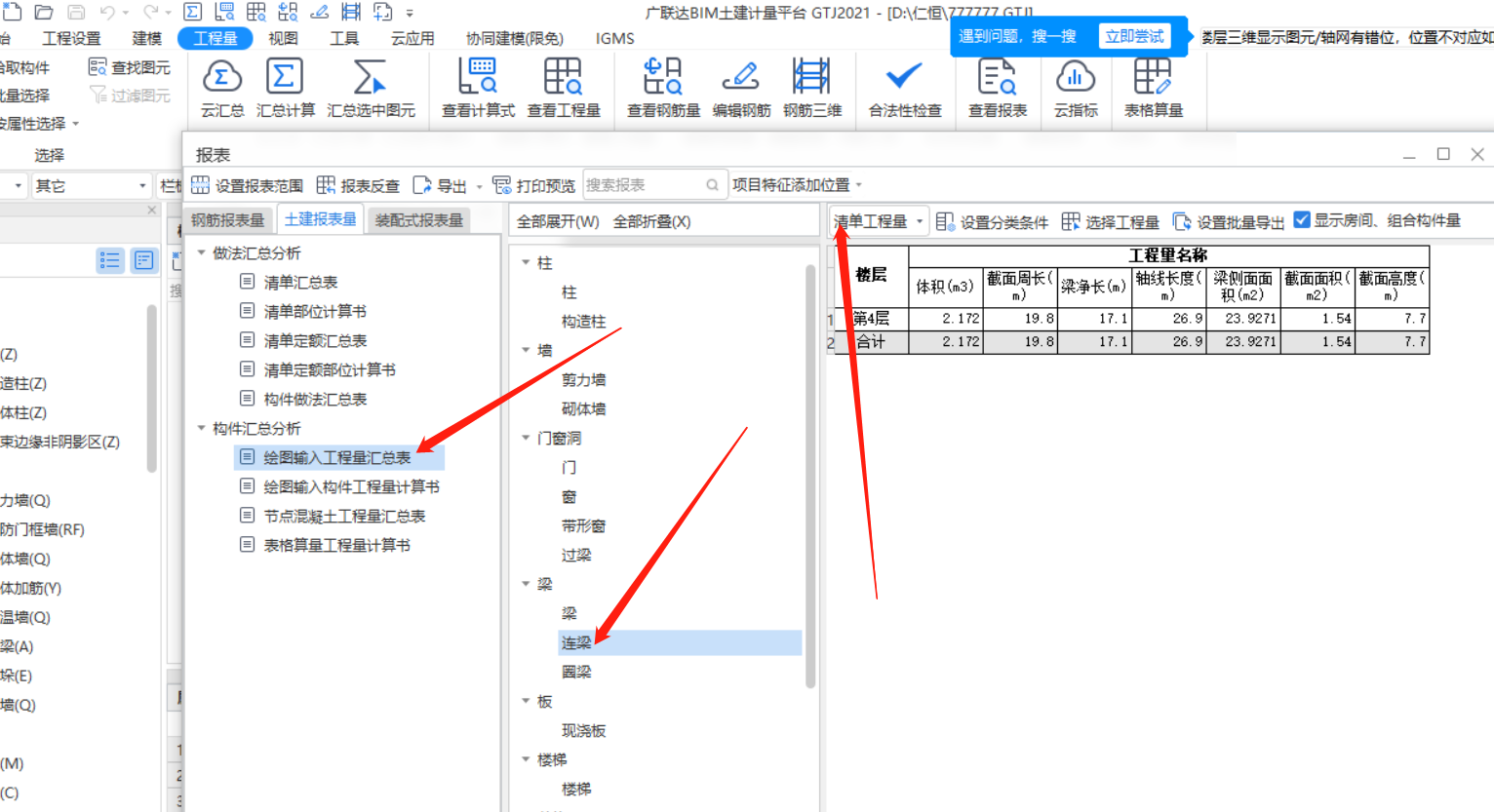Viewport: 1494px width, 812px height.
Task: Open the 项目特征添加位置 dropdown
Action: coord(797,185)
